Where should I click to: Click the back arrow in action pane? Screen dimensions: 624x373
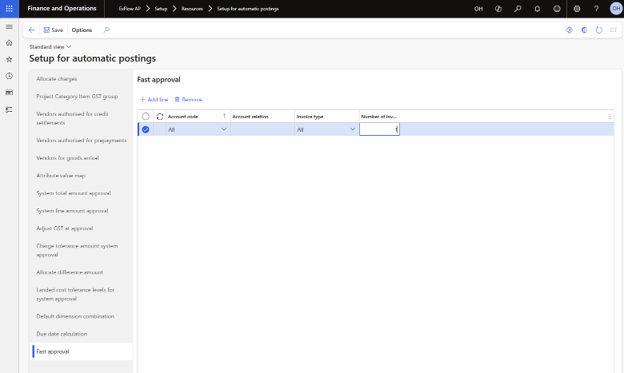tap(32, 30)
